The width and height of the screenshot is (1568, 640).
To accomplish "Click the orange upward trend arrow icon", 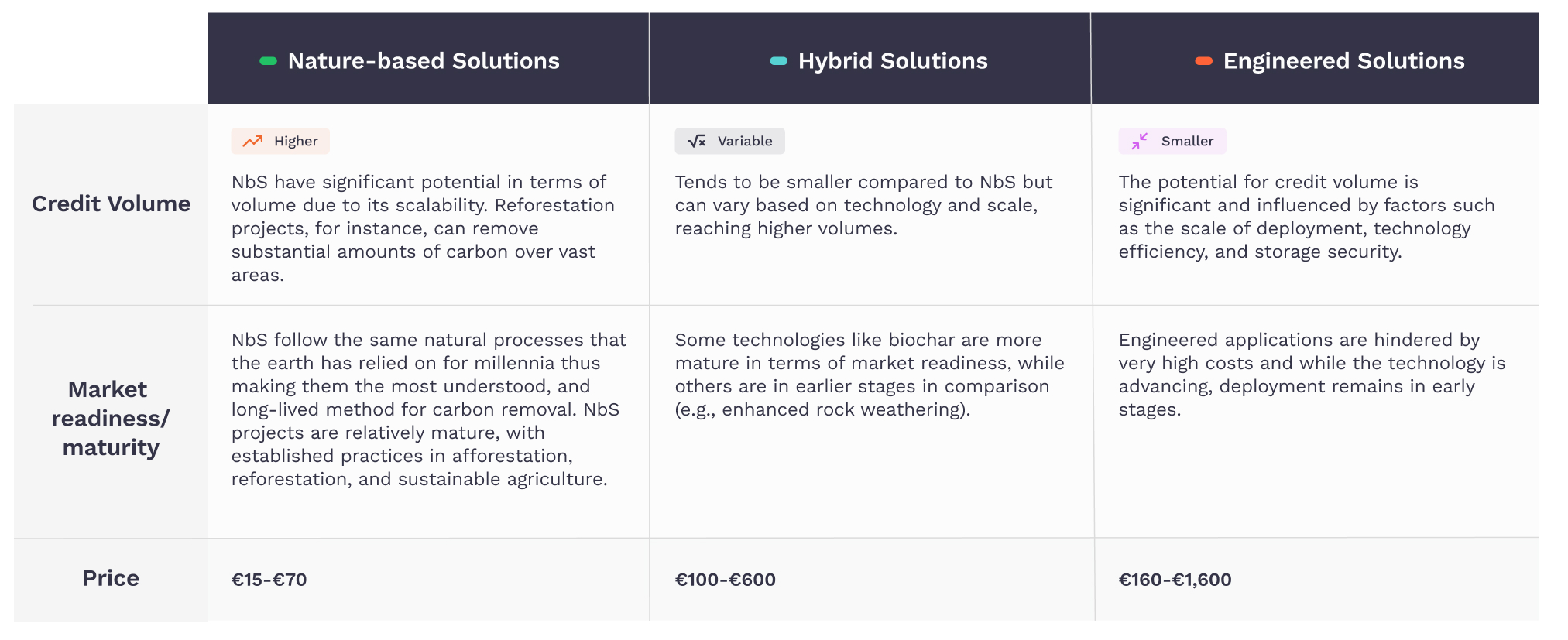I will pyautogui.click(x=252, y=141).
